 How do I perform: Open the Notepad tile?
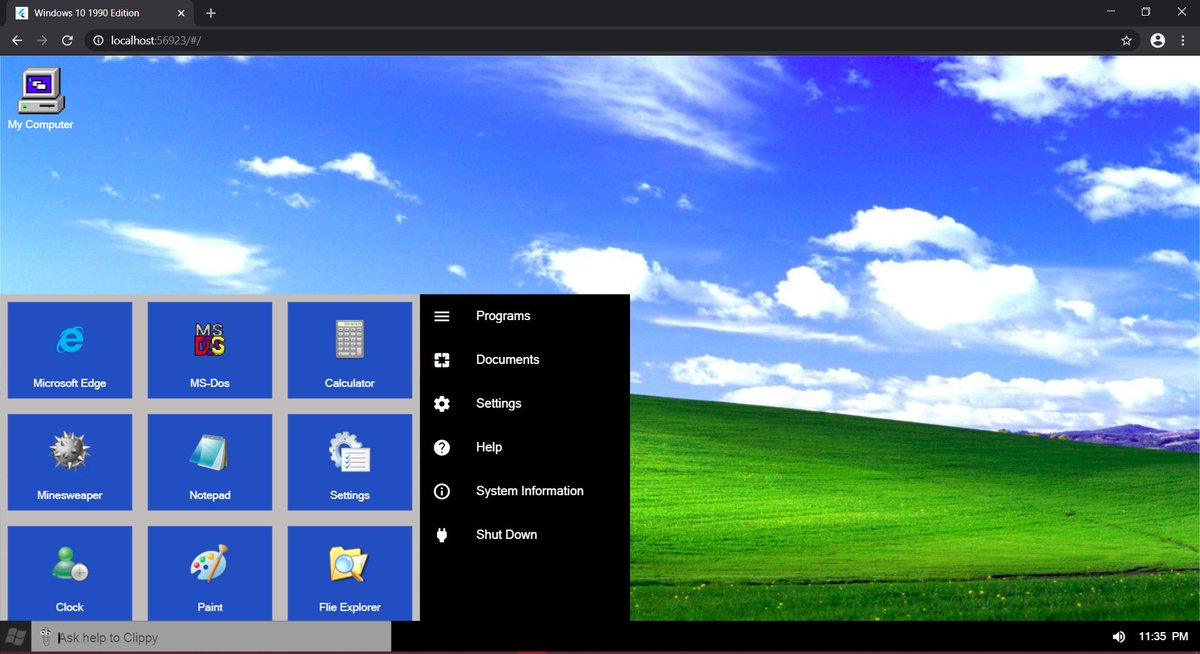(210, 462)
